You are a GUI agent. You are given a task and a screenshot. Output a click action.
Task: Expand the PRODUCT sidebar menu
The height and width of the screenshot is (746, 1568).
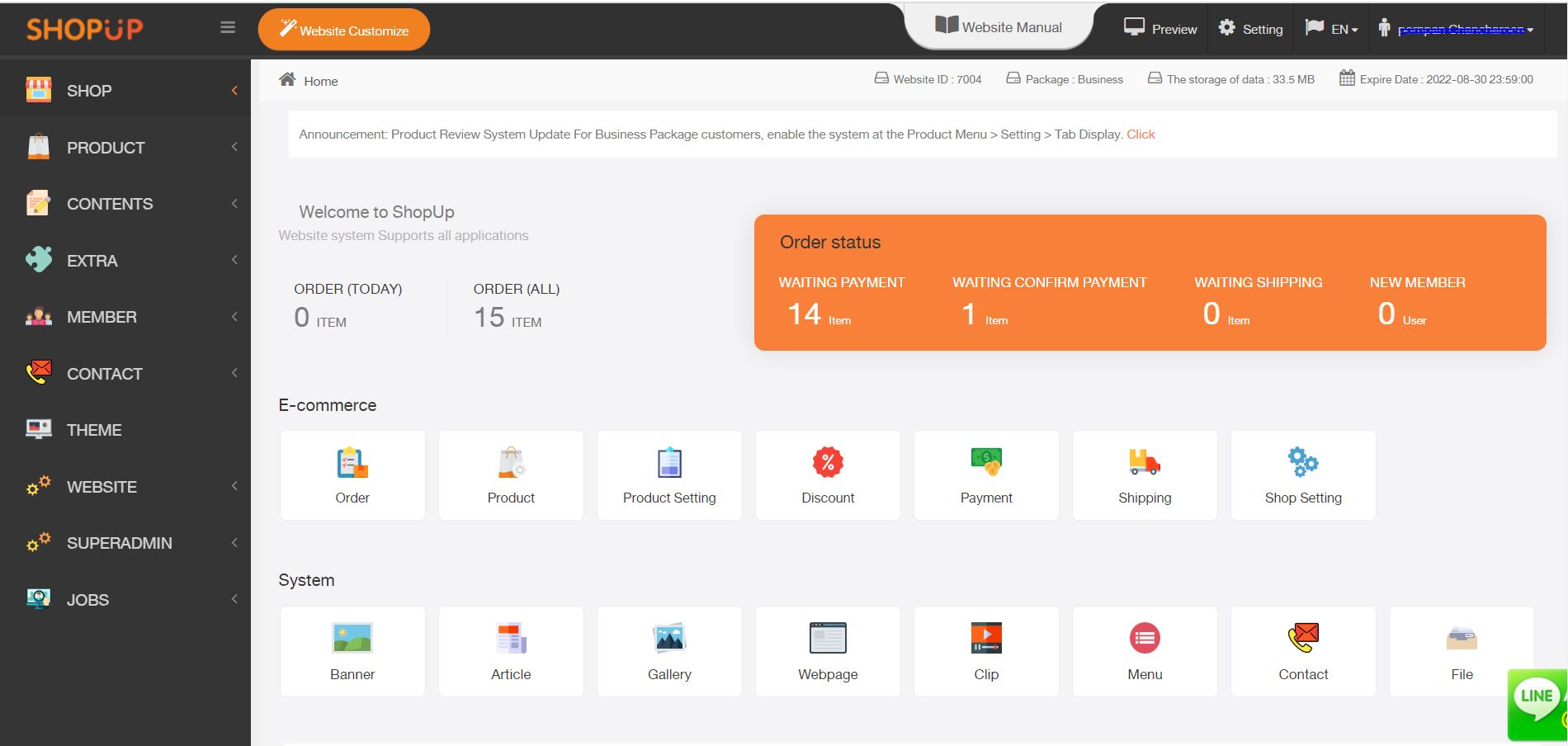coord(125,148)
